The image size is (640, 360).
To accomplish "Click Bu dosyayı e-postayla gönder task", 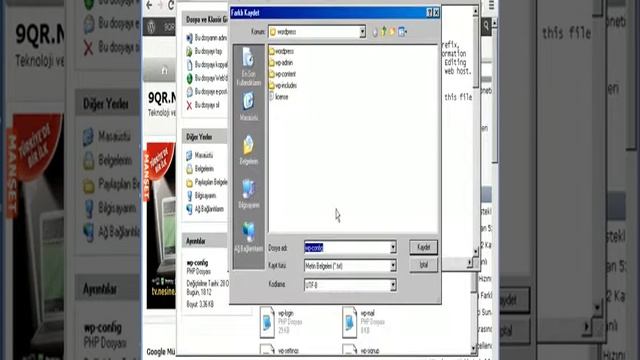I will pos(207,92).
